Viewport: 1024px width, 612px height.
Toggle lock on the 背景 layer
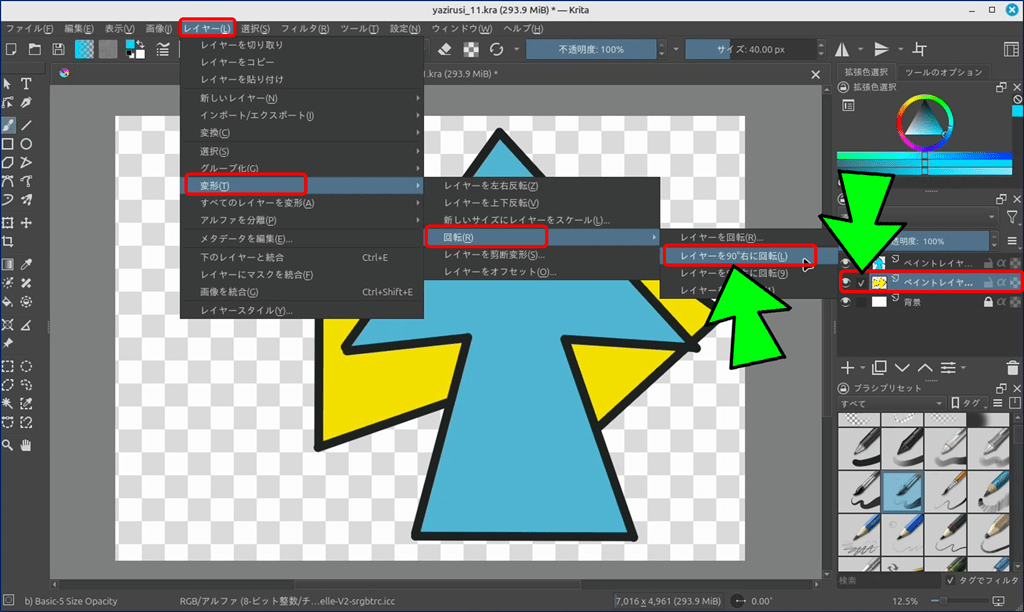click(989, 302)
